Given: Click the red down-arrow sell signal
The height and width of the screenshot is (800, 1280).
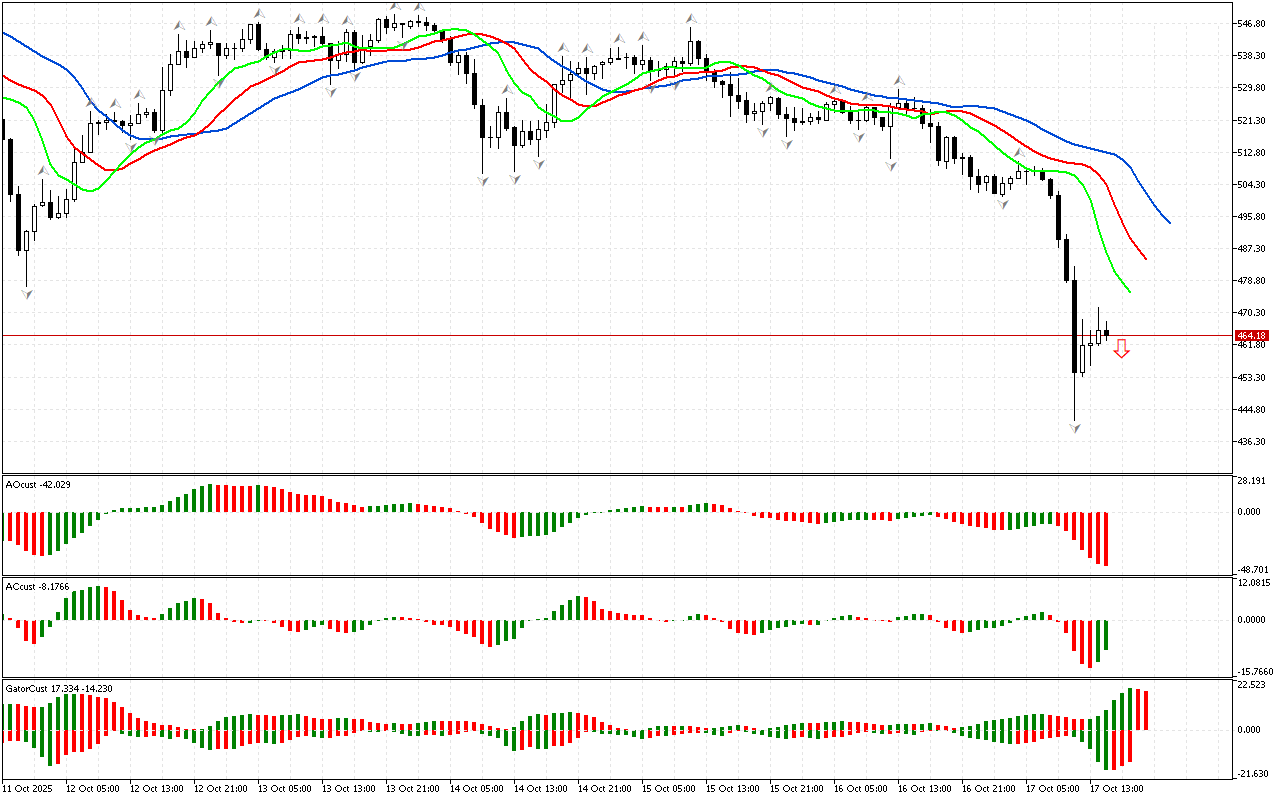Looking at the screenshot, I should [1122, 348].
